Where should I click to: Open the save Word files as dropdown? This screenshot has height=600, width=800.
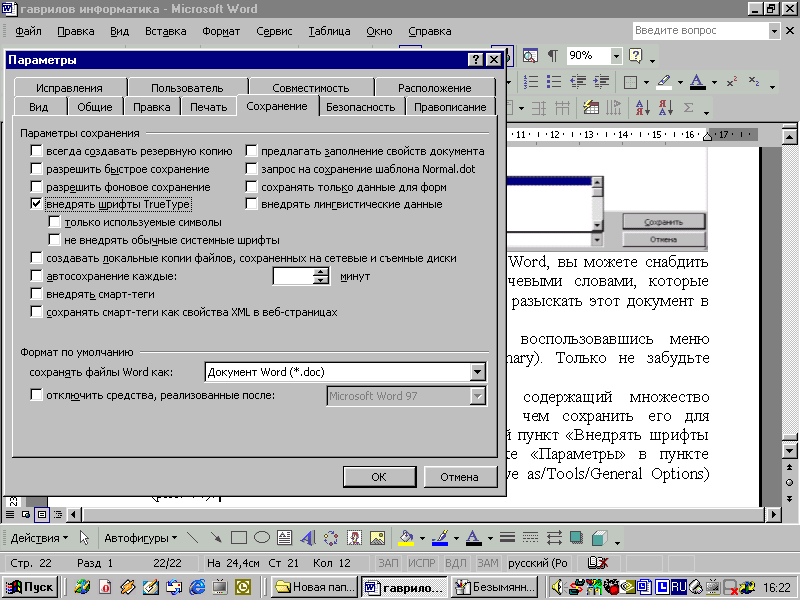point(478,372)
